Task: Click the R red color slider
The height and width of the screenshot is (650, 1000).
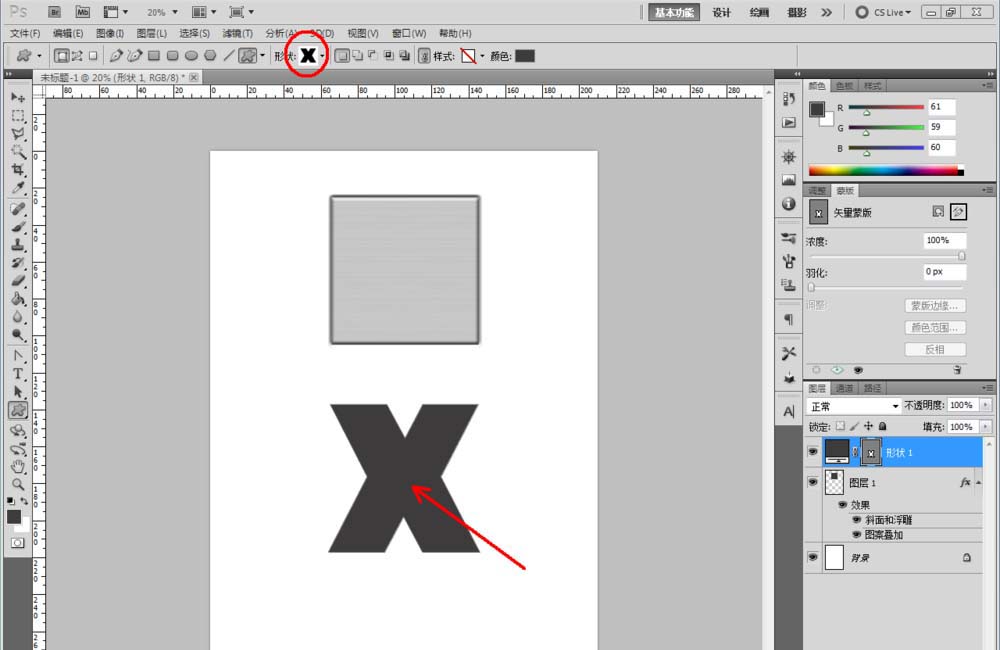Action: (886, 107)
